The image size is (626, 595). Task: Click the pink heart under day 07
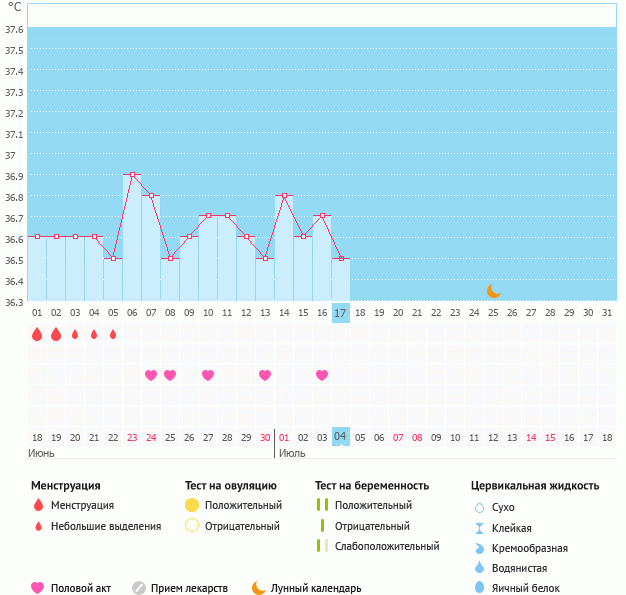click(151, 375)
